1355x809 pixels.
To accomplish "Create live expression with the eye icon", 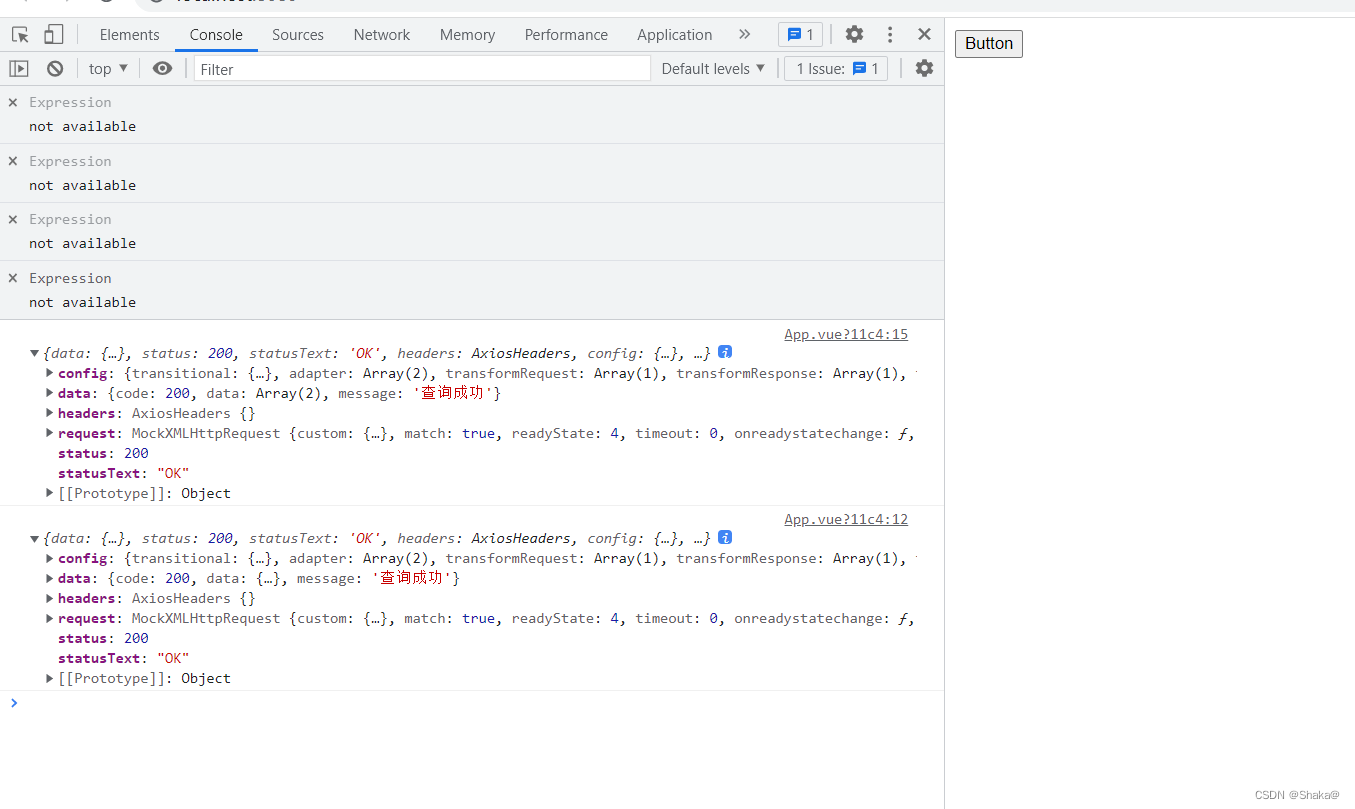I will 162,69.
